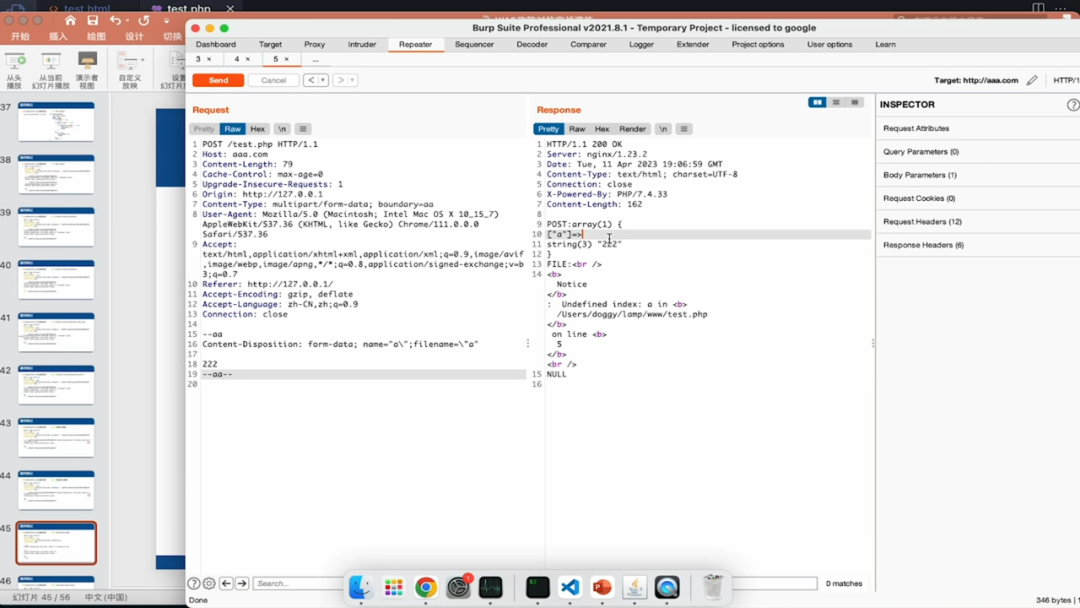Open Visual Studio Code from dock
Viewport: 1080px width, 608px height.
[570, 587]
